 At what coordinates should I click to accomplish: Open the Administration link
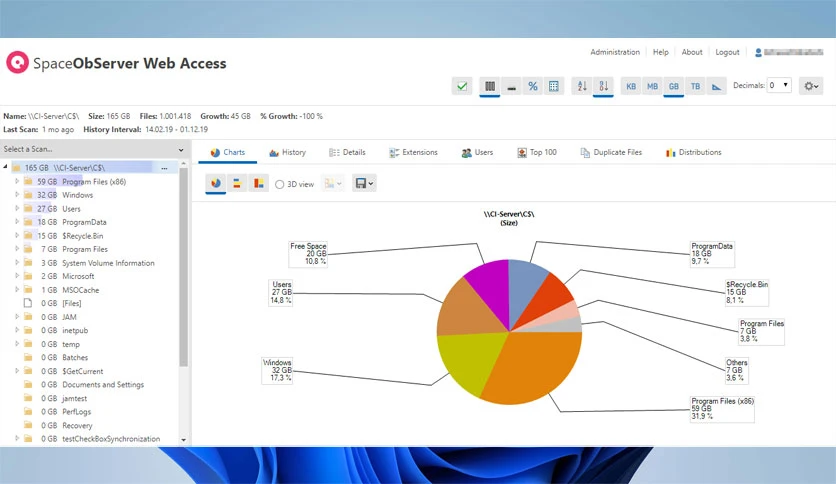tap(615, 52)
